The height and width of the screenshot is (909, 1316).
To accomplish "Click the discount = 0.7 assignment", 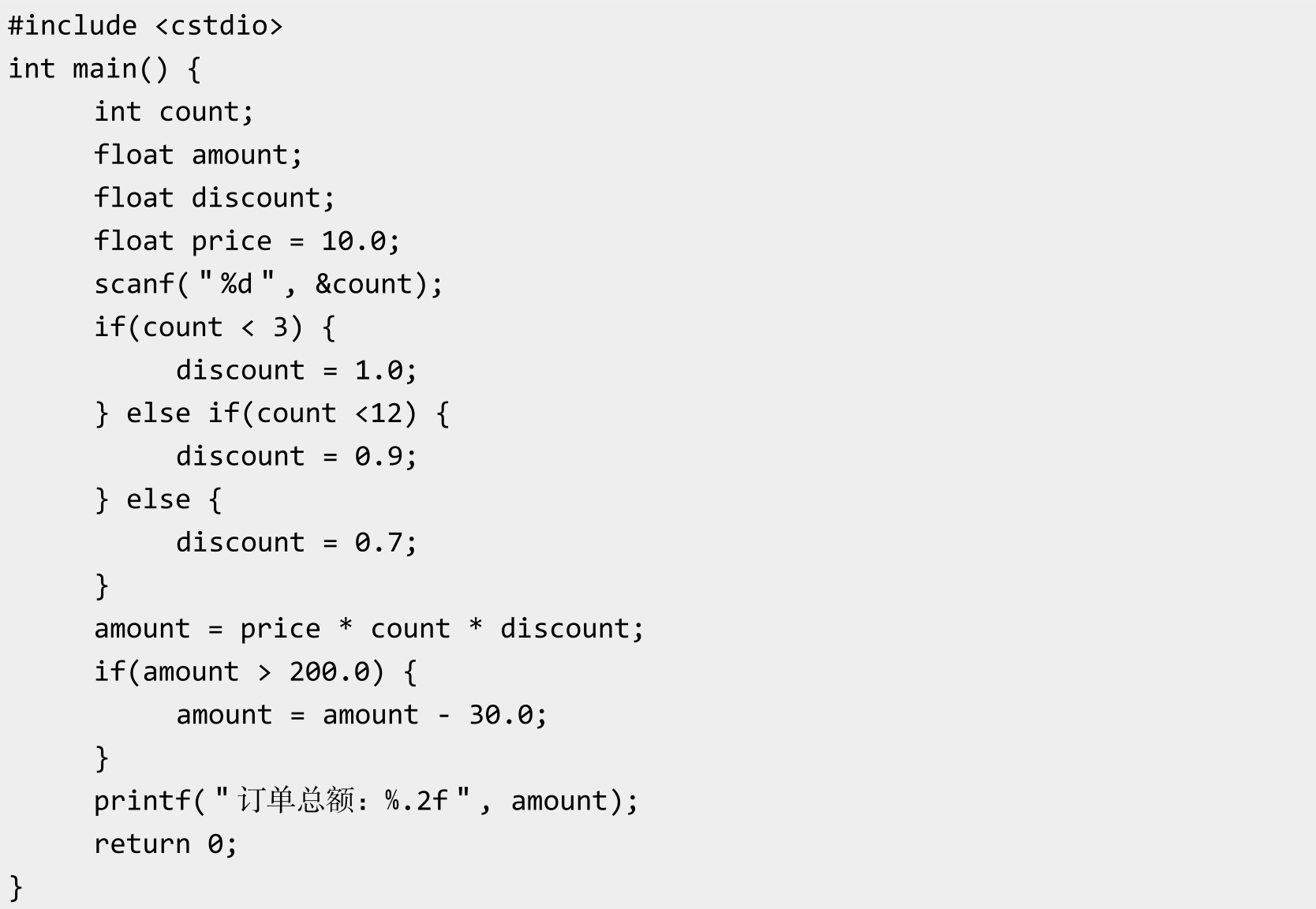I will (296, 543).
